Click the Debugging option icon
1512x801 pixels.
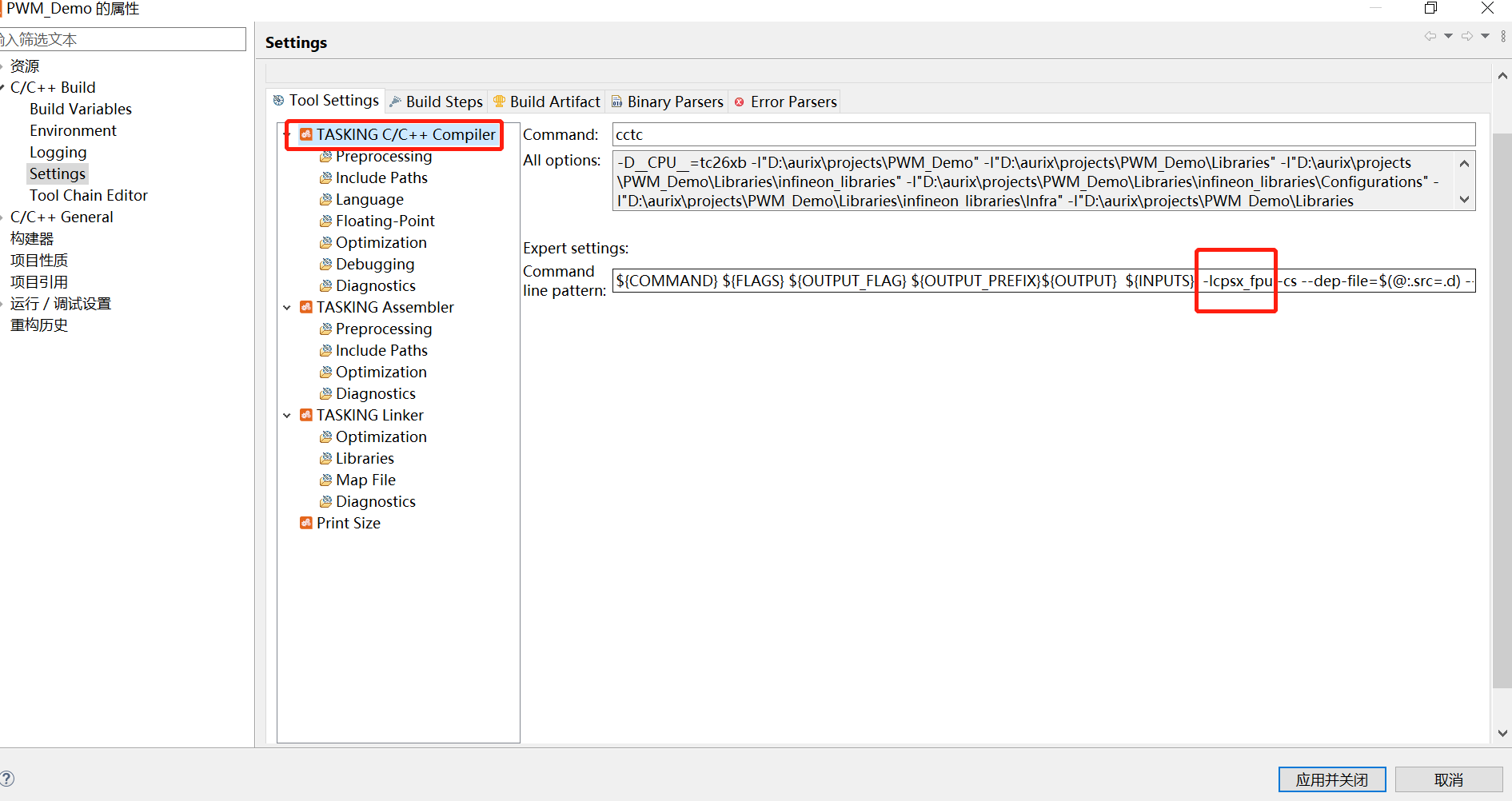[x=325, y=264]
